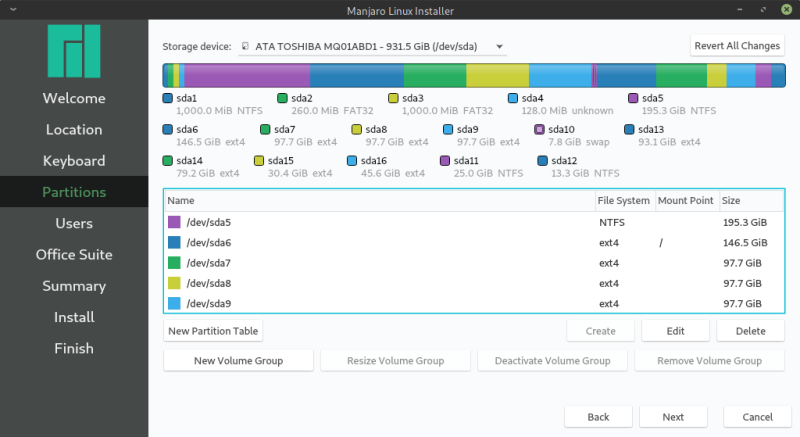
Task: Click the Size column header
Action: 751,200
